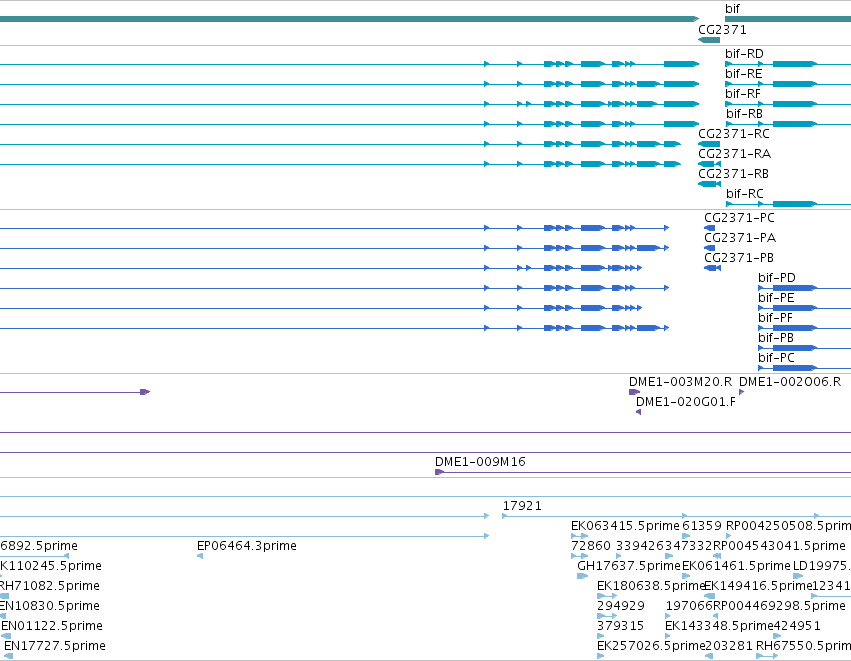851x661 pixels.
Task: Open the CG2371-RB transcript label
Action: point(733,174)
